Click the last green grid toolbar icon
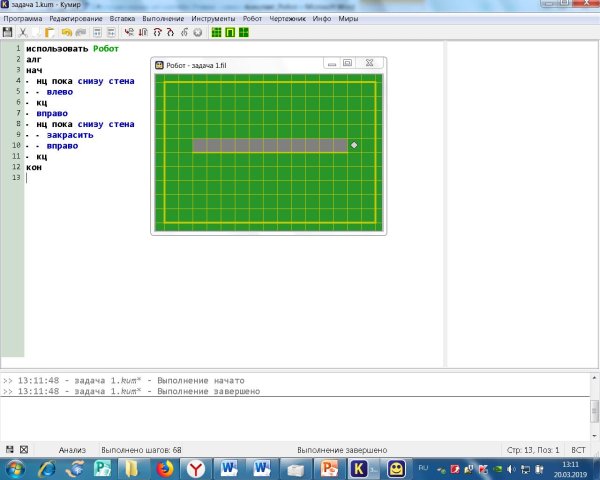Screen dimensions: 600x480 243,32
